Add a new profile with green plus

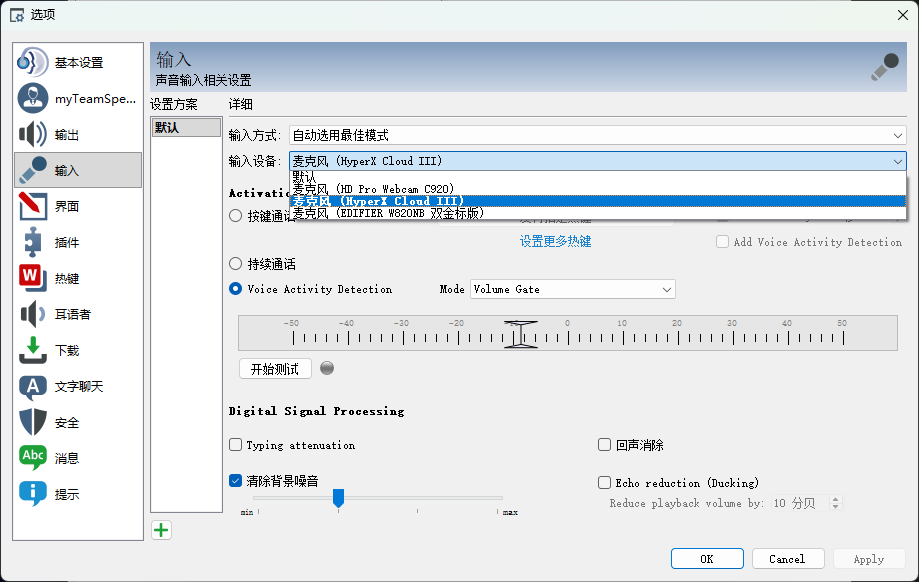tap(161, 530)
